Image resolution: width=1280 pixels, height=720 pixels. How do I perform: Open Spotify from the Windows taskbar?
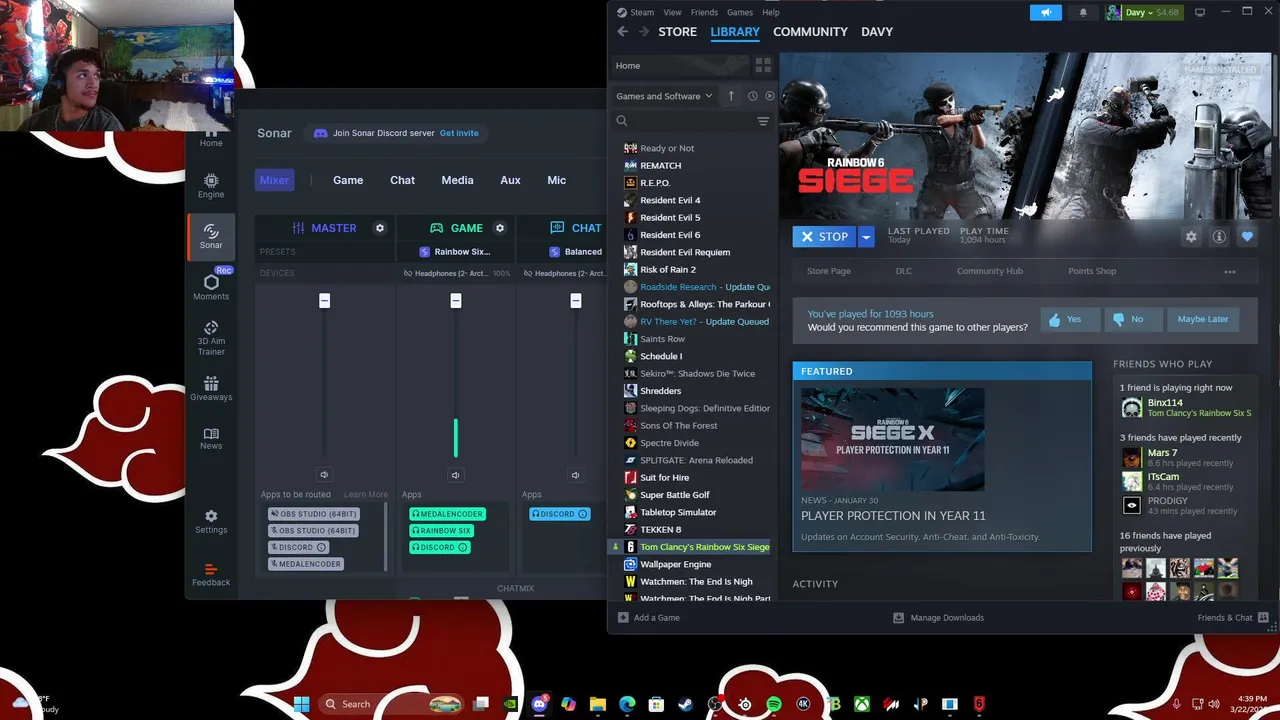tap(774, 704)
